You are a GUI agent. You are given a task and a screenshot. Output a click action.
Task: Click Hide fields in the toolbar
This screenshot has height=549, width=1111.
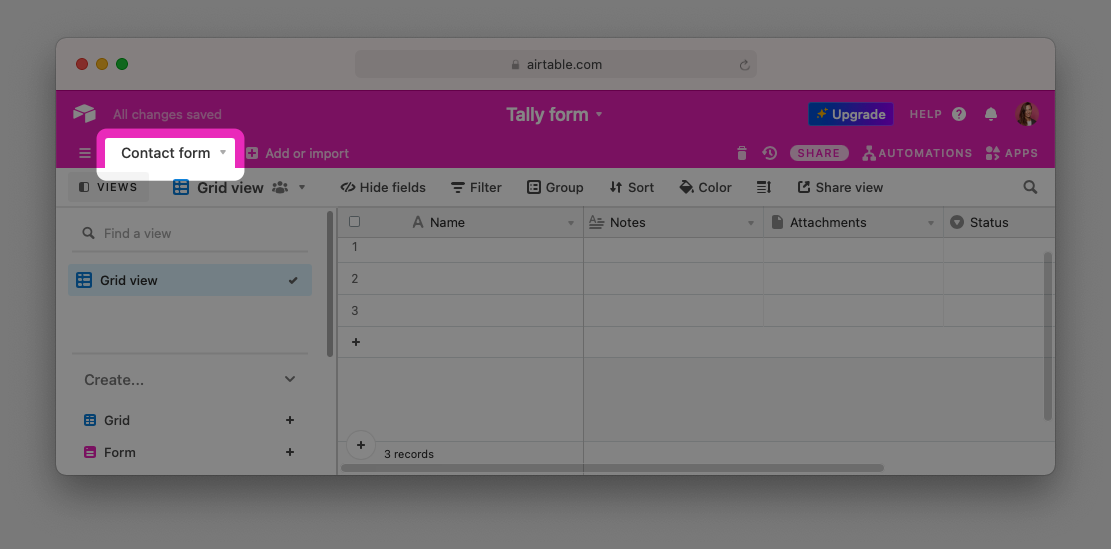[x=383, y=188]
